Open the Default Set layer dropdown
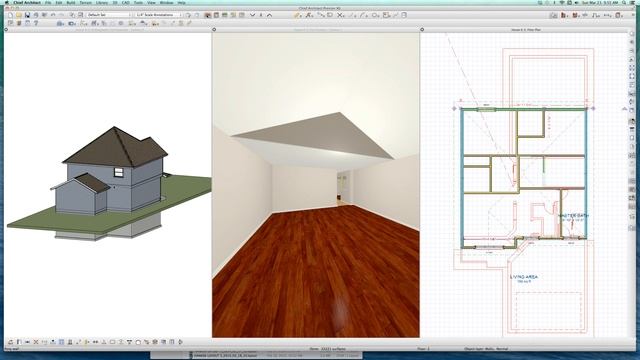Screen dimensions: 640x360 click(109, 15)
